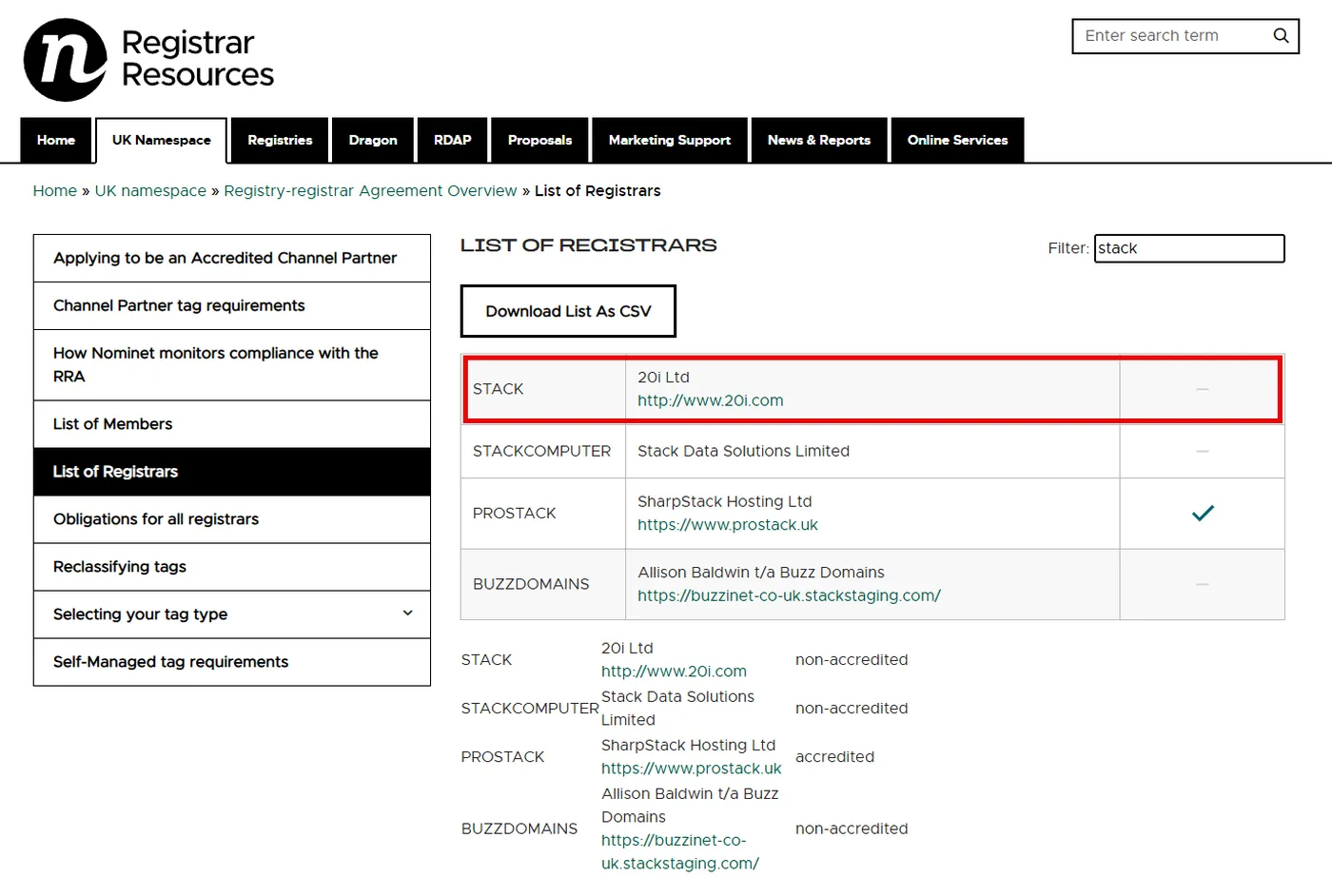Open https://www.prostack.uk link in lower list

coord(691,769)
